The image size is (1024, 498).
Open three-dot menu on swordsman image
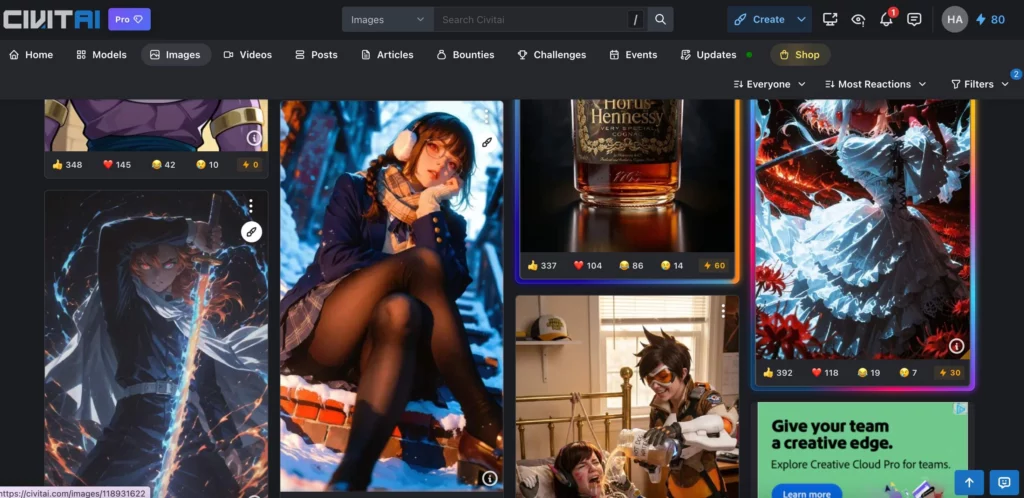(x=251, y=206)
